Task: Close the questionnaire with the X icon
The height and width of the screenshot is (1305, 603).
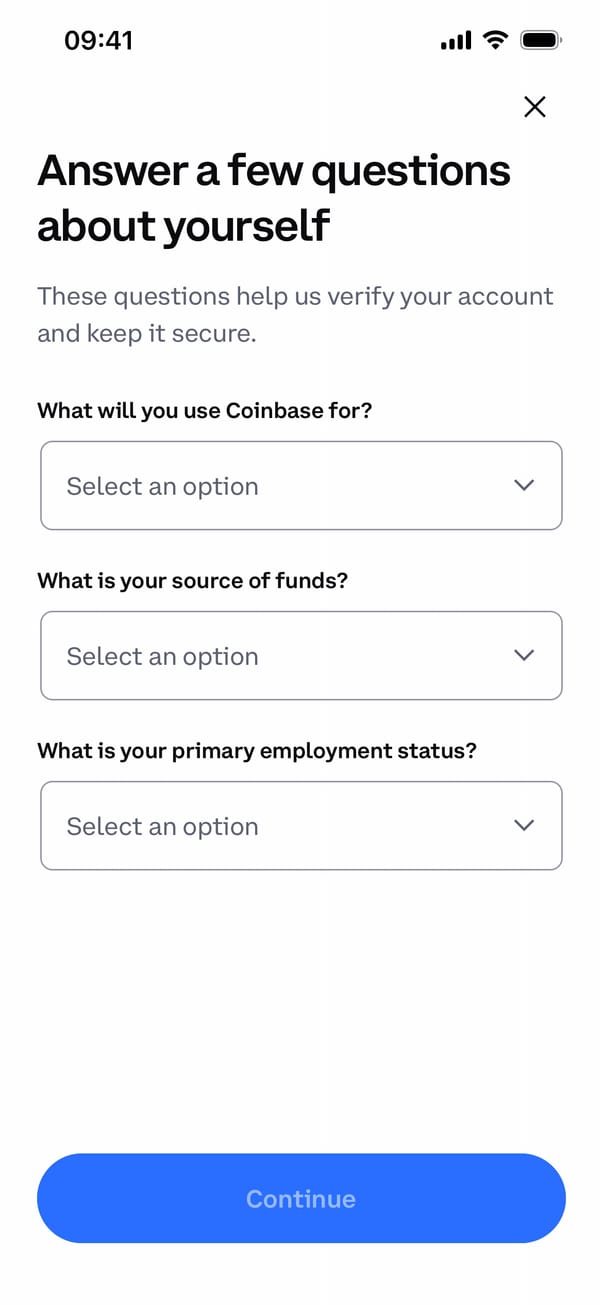Action: 535,107
